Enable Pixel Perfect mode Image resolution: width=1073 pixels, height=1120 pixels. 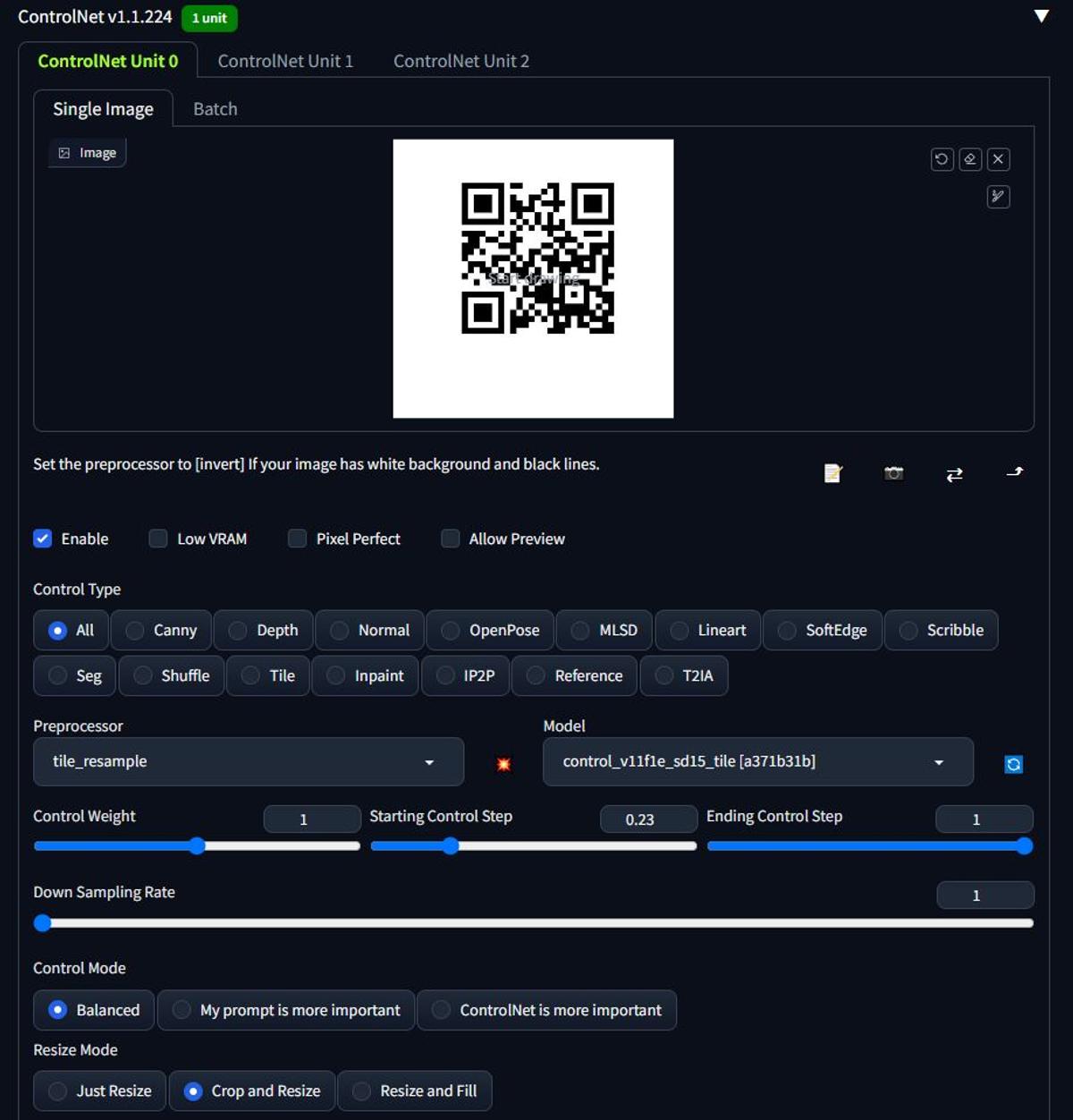click(297, 539)
